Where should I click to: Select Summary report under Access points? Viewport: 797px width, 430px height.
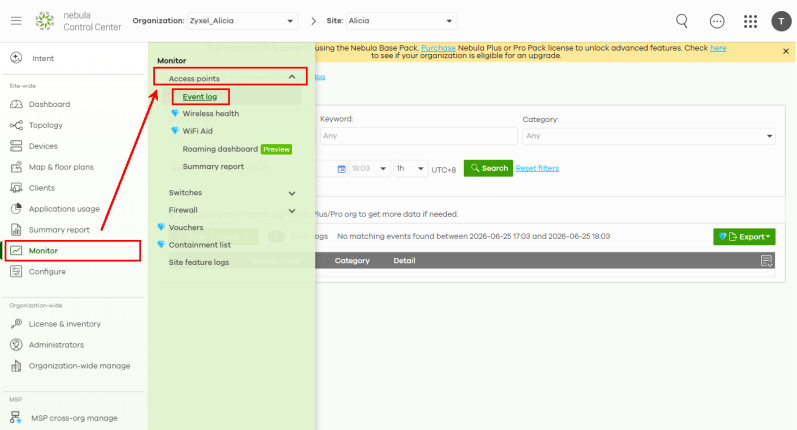213,166
